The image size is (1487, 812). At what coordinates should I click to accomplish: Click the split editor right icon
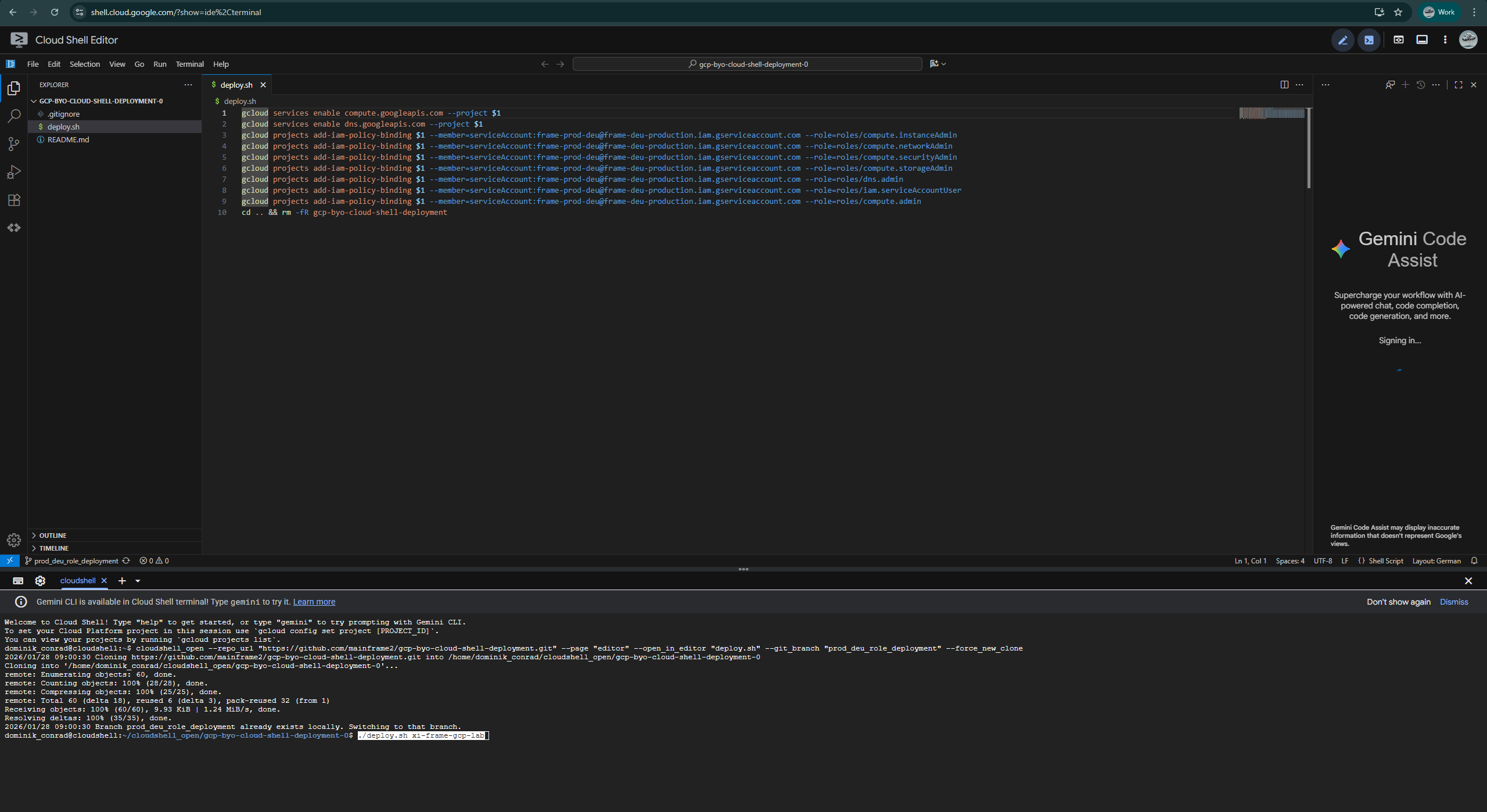(1284, 85)
